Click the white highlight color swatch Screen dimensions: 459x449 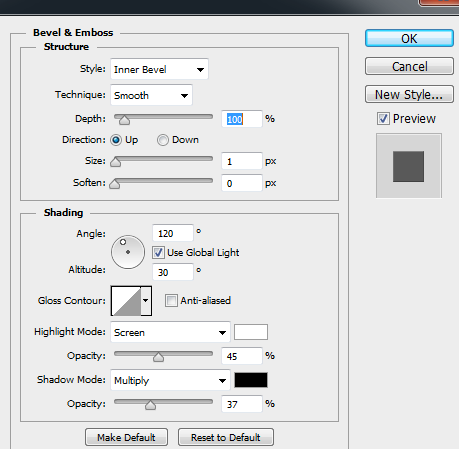tap(251, 332)
